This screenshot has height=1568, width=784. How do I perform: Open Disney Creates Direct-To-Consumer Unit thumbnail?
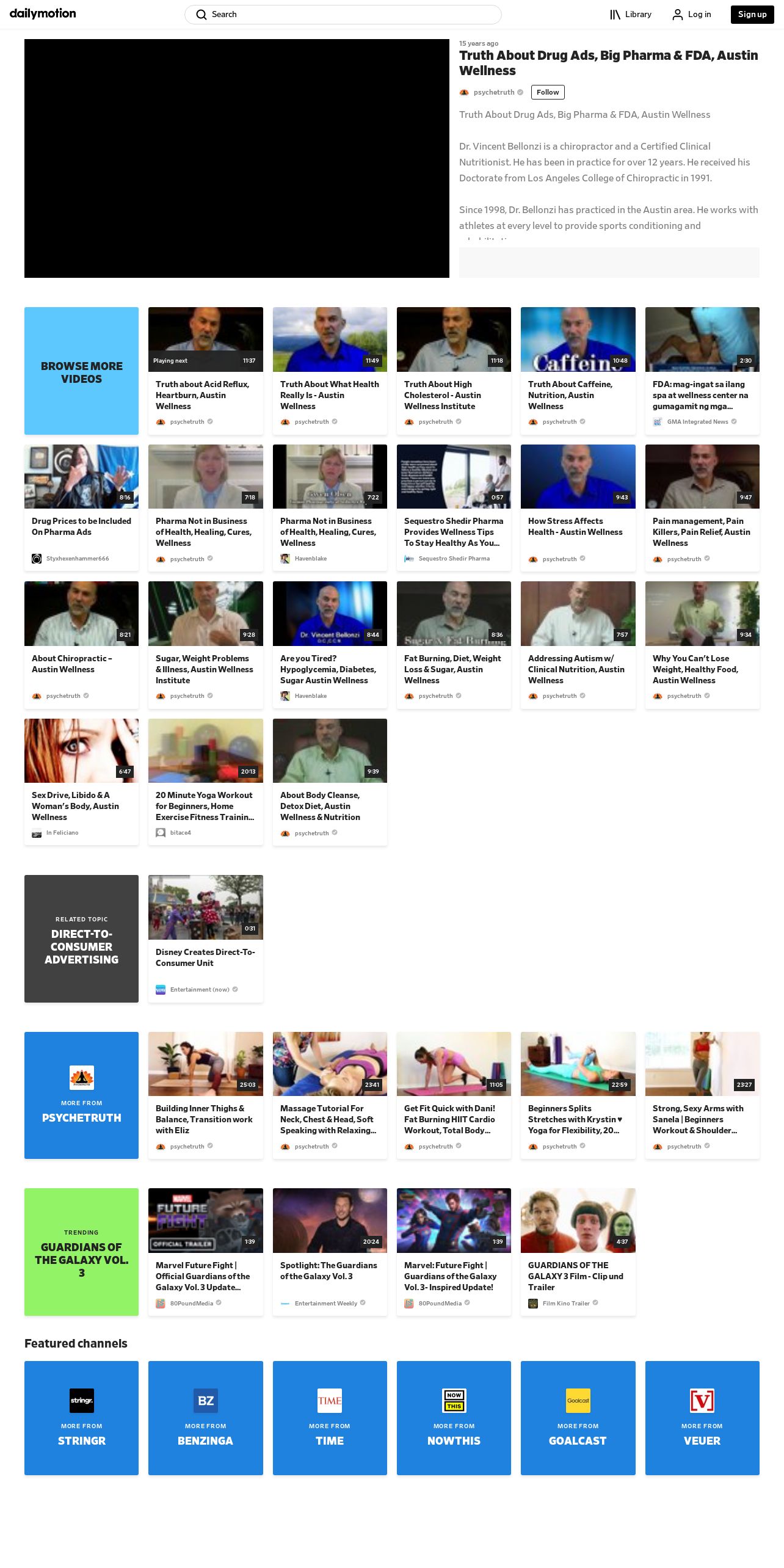[206, 907]
